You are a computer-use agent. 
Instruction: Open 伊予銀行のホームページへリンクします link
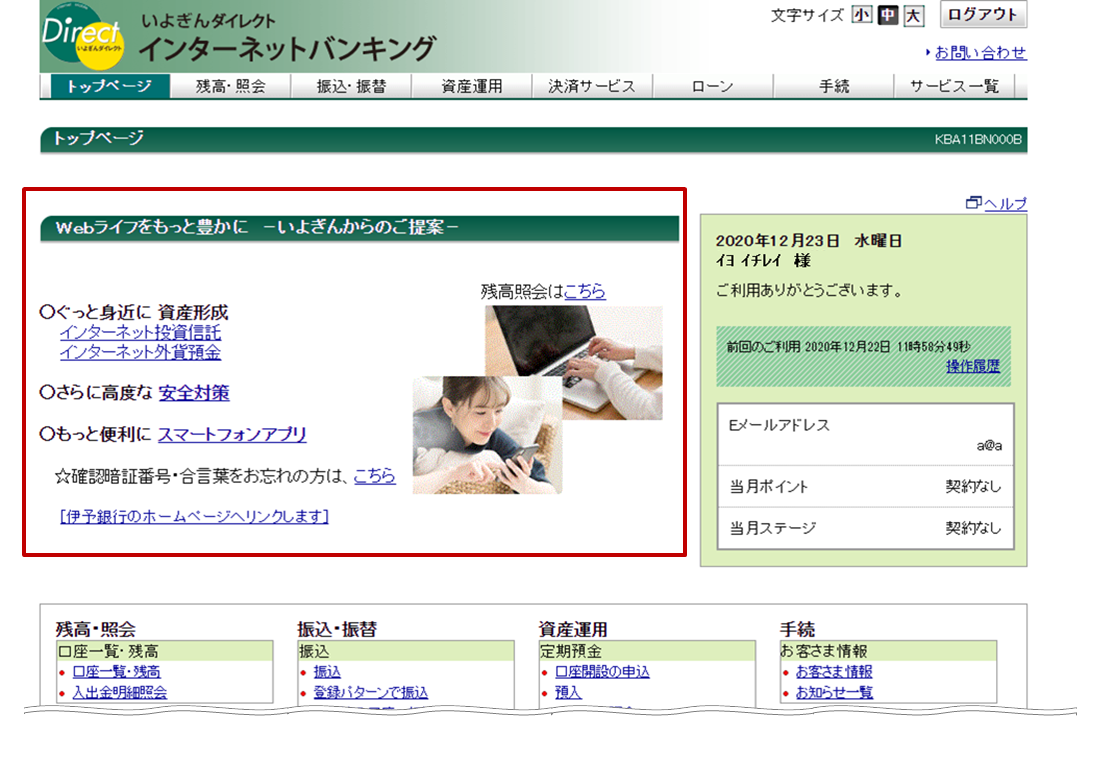pos(194,517)
